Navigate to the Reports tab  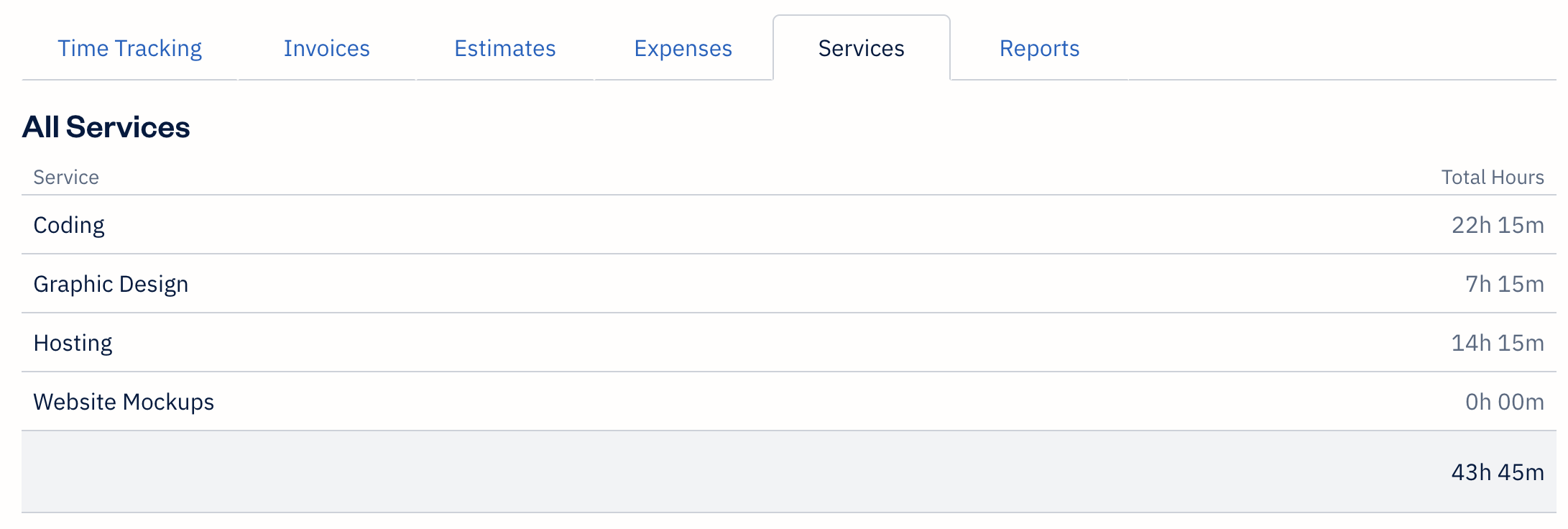(1038, 48)
